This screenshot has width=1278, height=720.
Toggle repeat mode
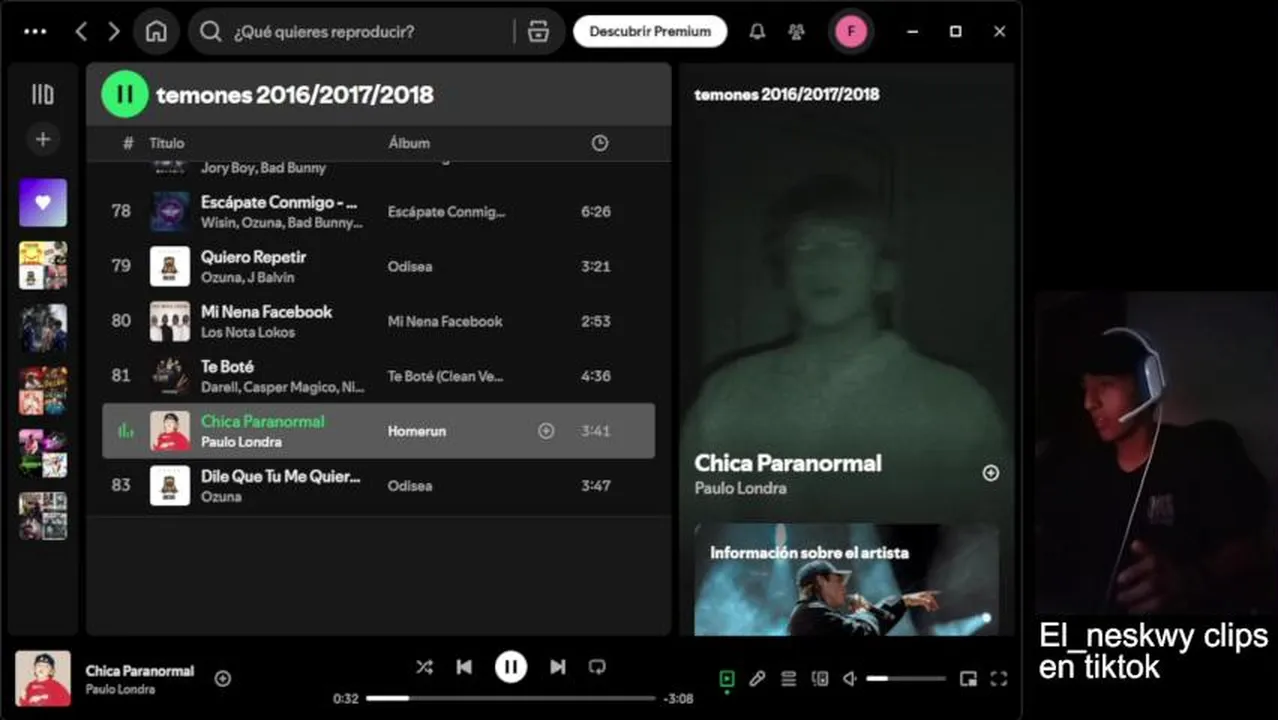(x=597, y=667)
